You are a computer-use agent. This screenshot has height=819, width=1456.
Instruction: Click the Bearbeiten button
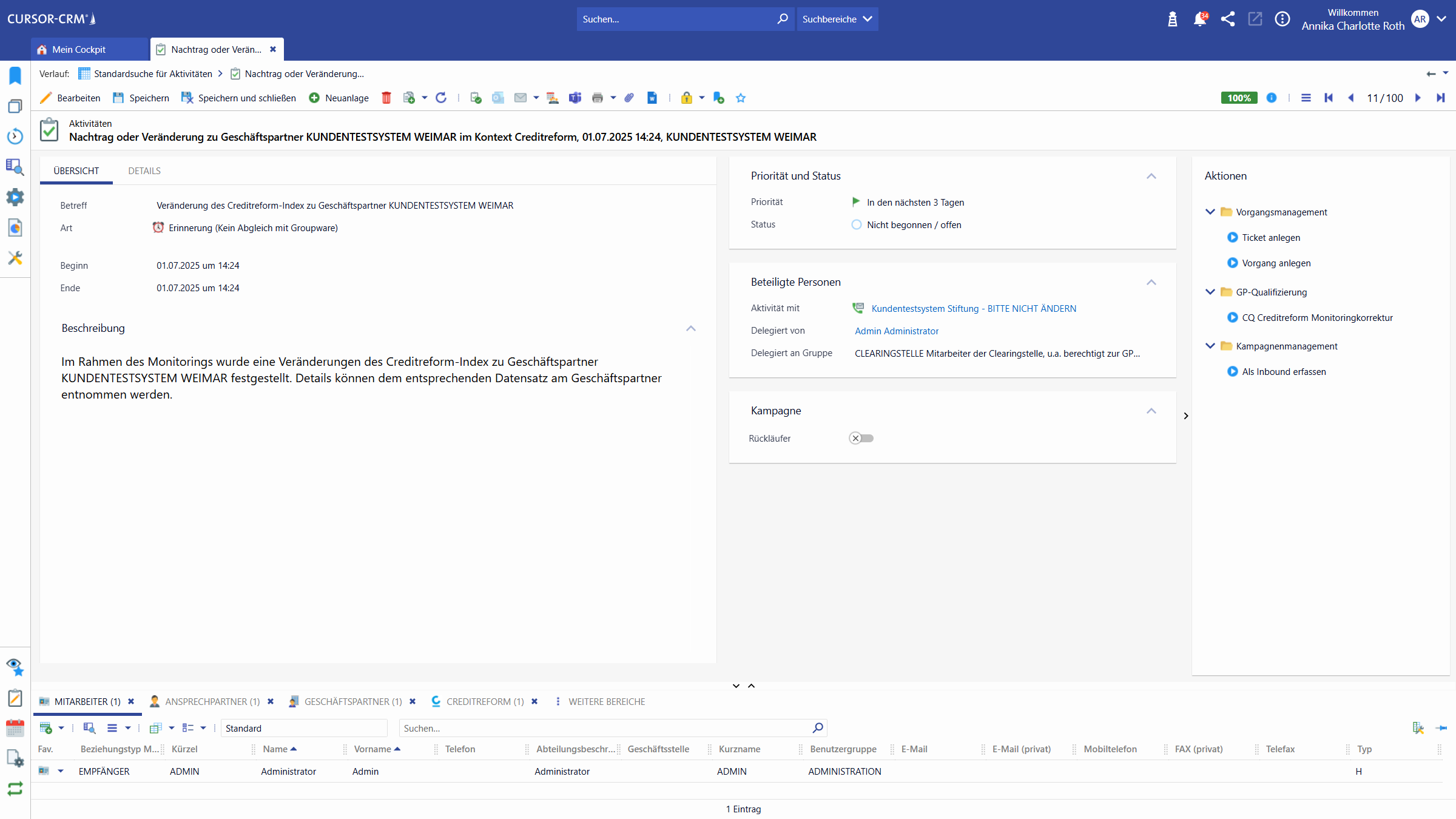(x=71, y=98)
